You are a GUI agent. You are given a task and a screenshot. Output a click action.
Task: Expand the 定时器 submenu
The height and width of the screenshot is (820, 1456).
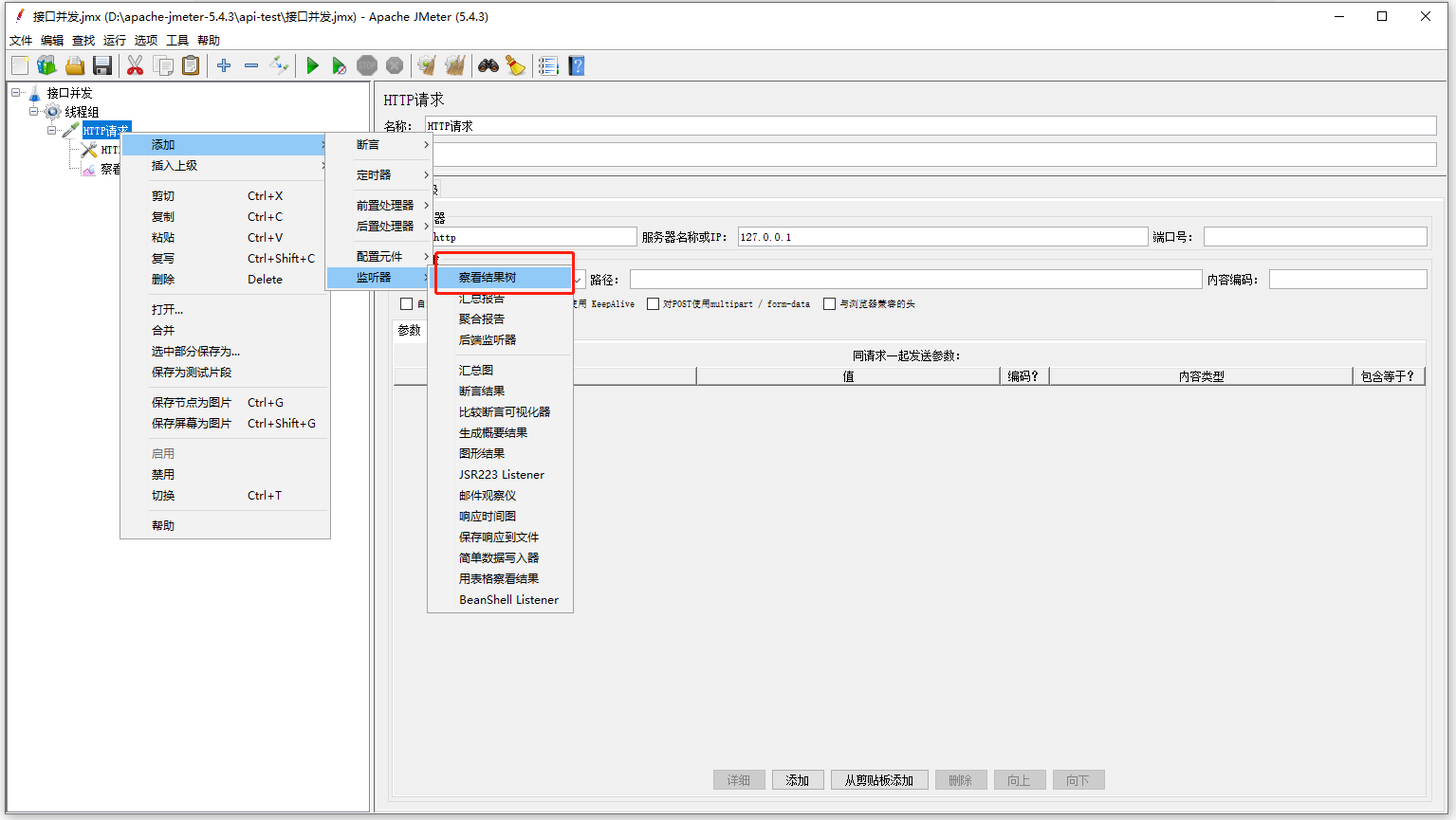379,174
